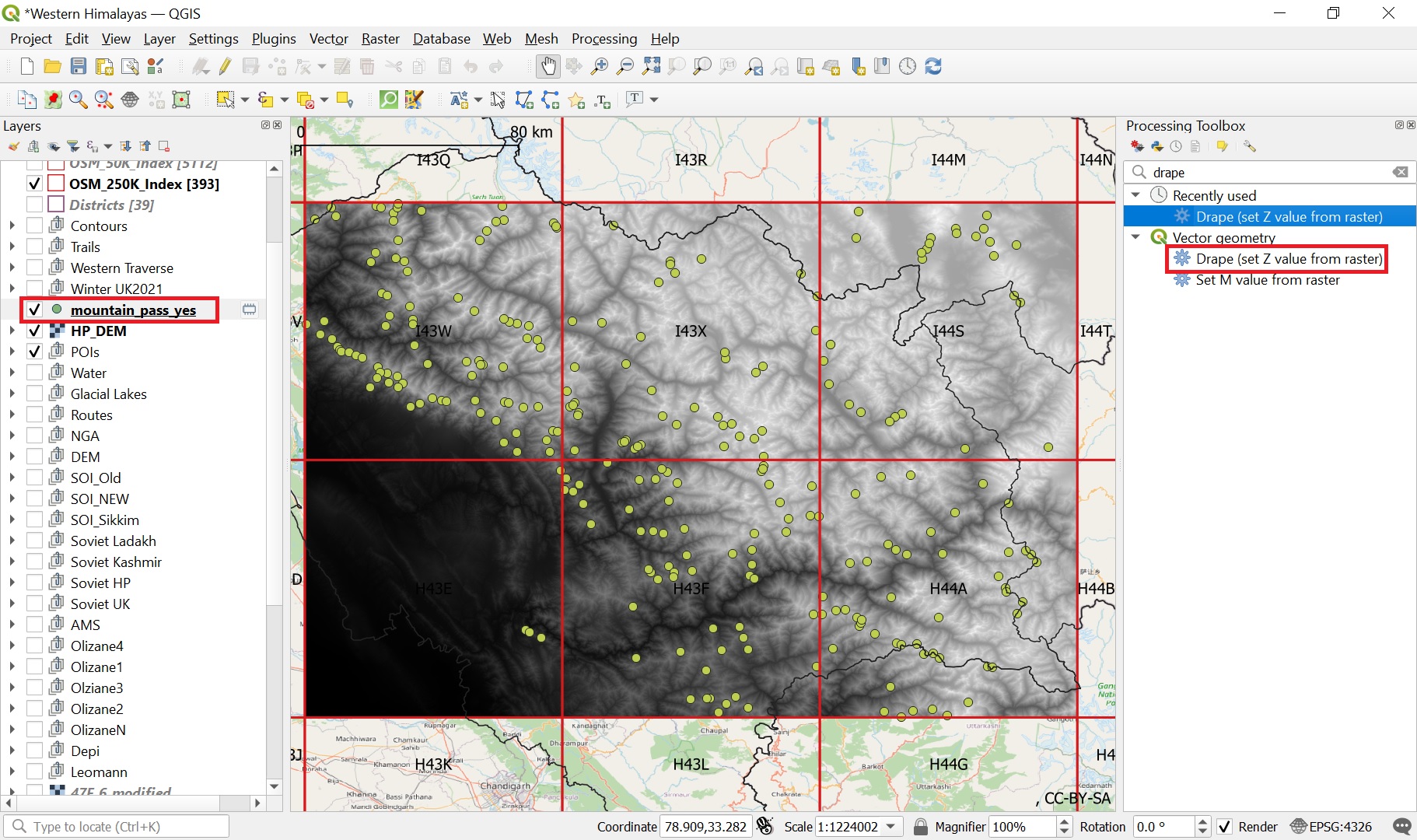Click the Zoom Full extent icon

(651, 67)
